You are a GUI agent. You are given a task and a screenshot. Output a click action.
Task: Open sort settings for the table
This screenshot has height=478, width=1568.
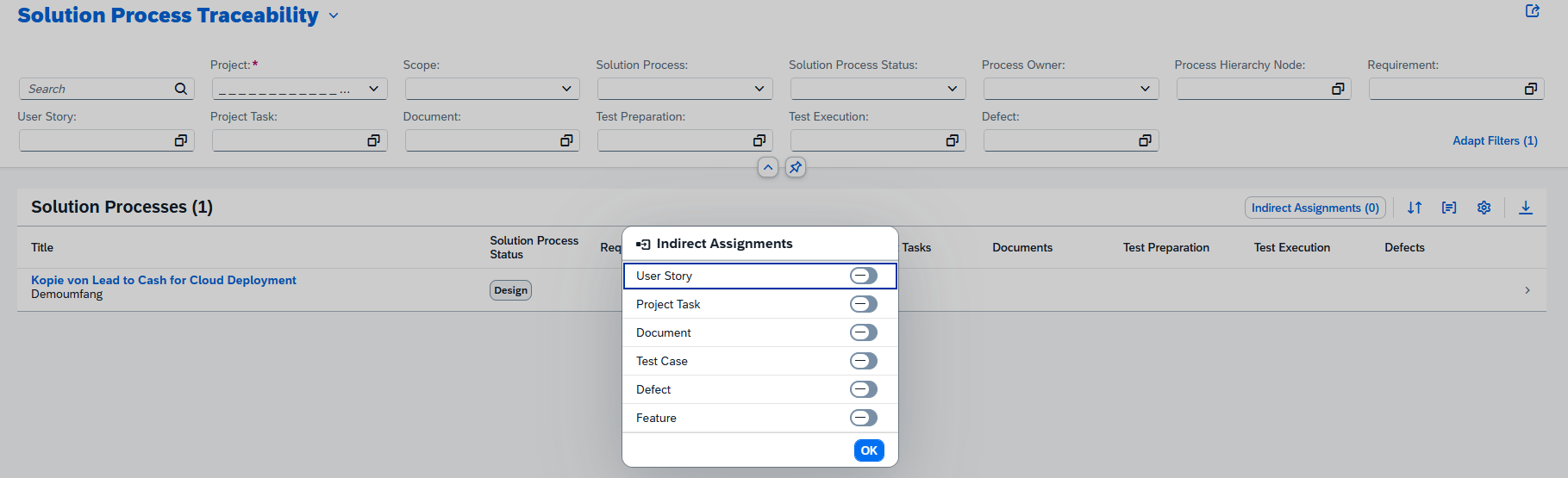point(1415,208)
